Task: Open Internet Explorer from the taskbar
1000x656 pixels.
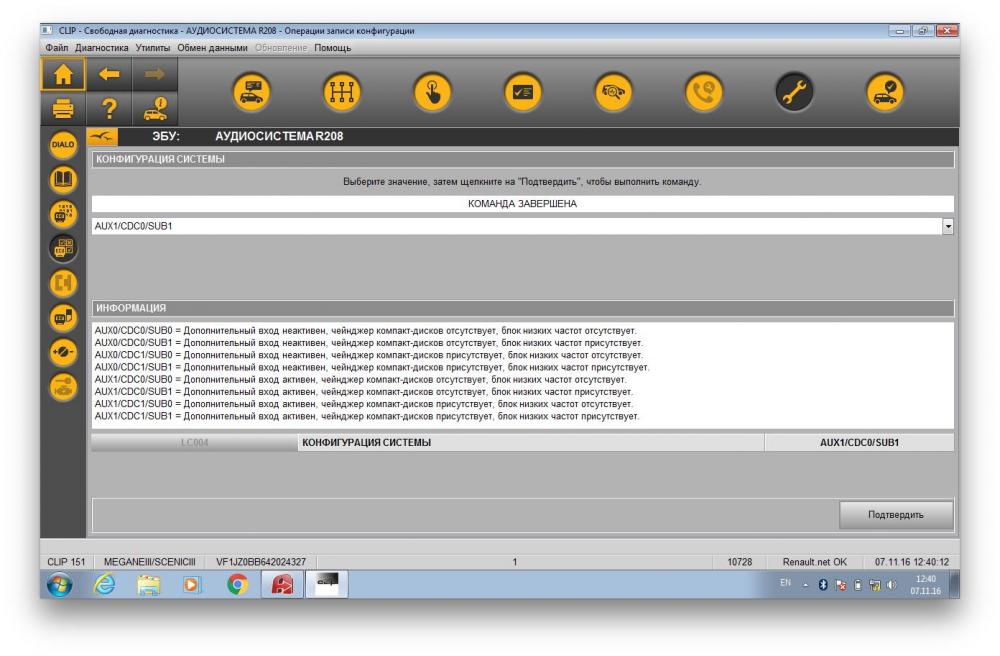Action: point(105,585)
